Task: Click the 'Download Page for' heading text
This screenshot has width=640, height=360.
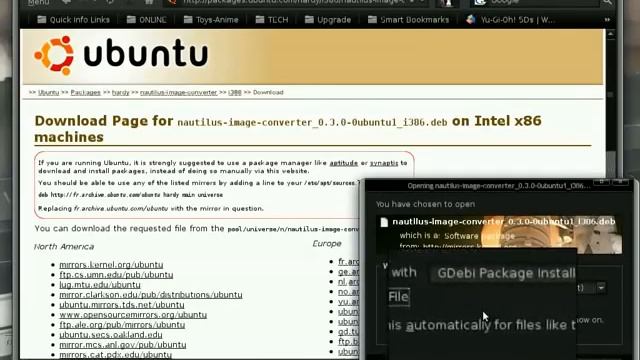Action: 104,121
